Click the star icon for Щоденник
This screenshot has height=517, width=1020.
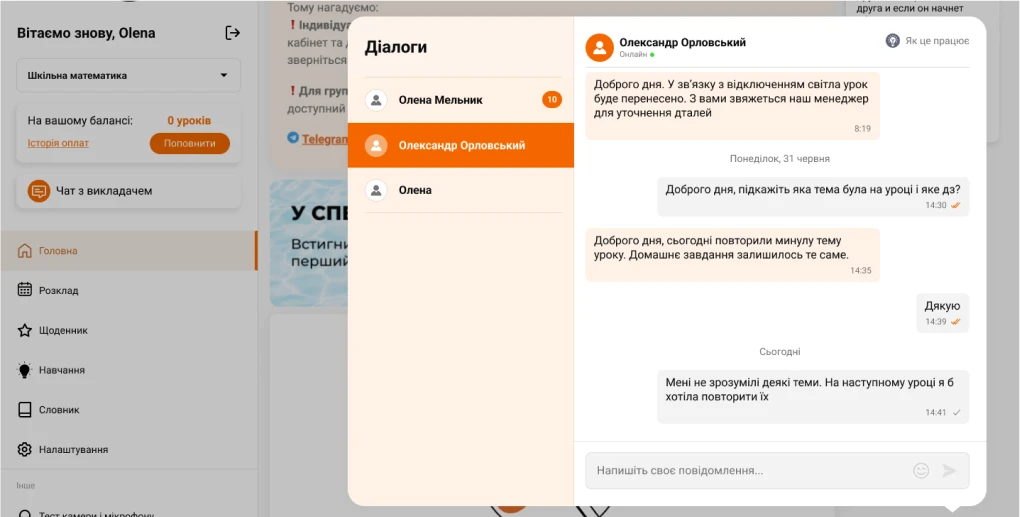click(x=25, y=330)
